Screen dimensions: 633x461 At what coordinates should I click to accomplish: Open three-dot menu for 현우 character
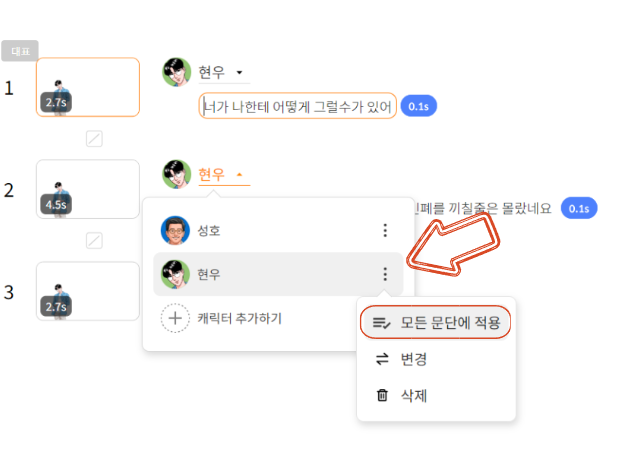pyautogui.click(x=385, y=274)
